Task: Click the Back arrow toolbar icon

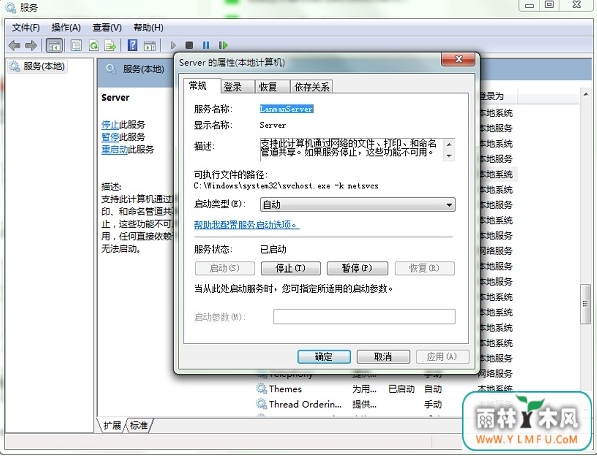Action: [x=14, y=46]
